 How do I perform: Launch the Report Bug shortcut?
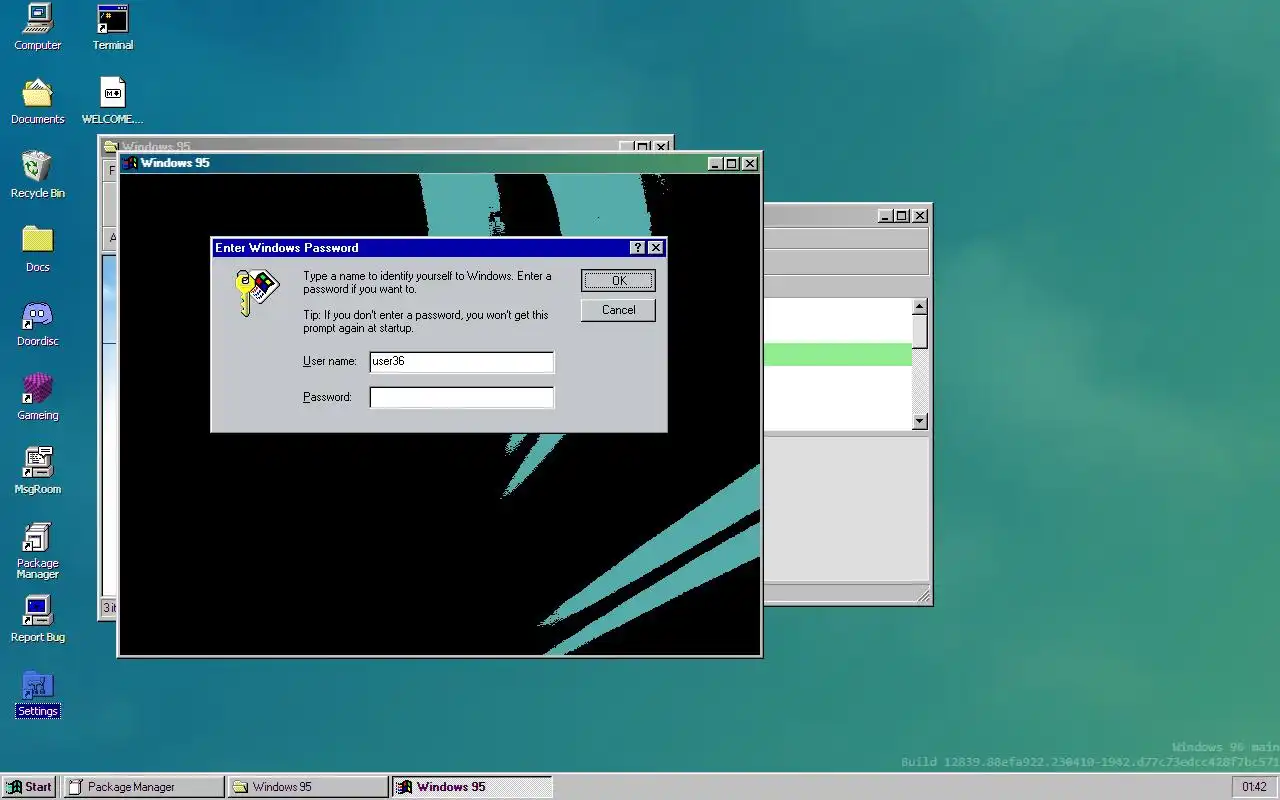pyautogui.click(x=37, y=619)
